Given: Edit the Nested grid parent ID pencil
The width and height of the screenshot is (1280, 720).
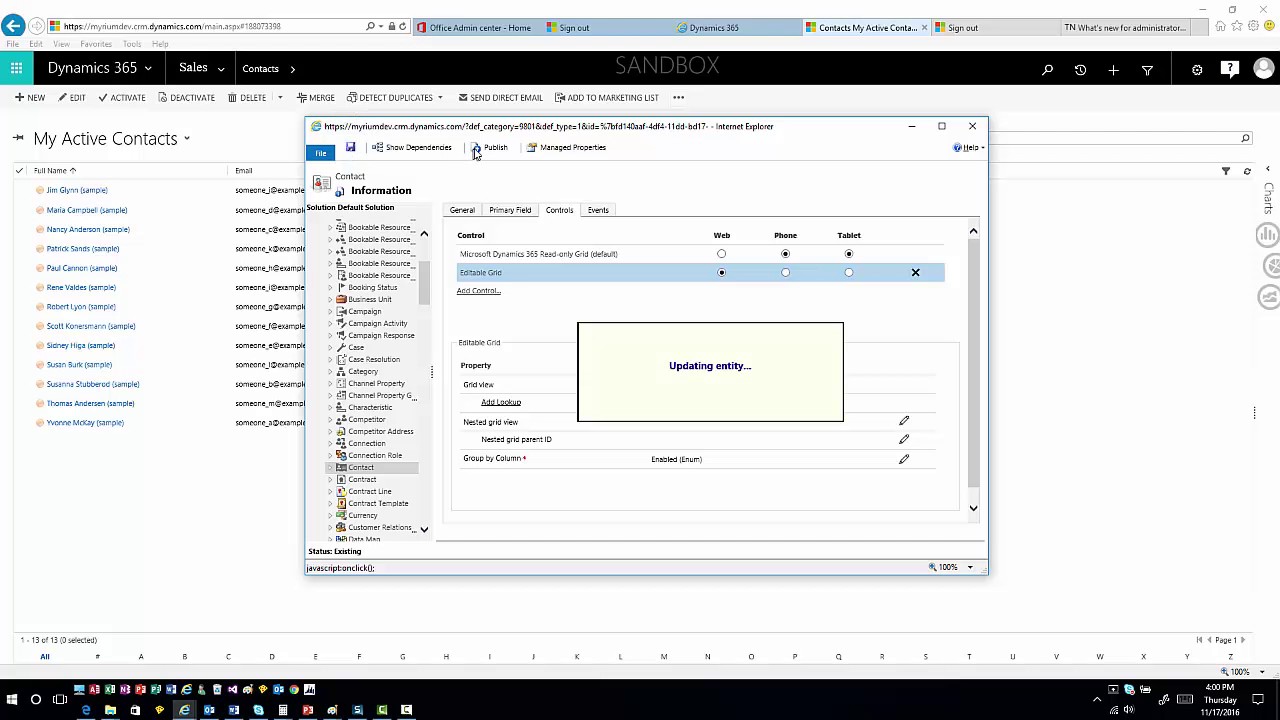Looking at the screenshot, I should click(x=904, y=439).
